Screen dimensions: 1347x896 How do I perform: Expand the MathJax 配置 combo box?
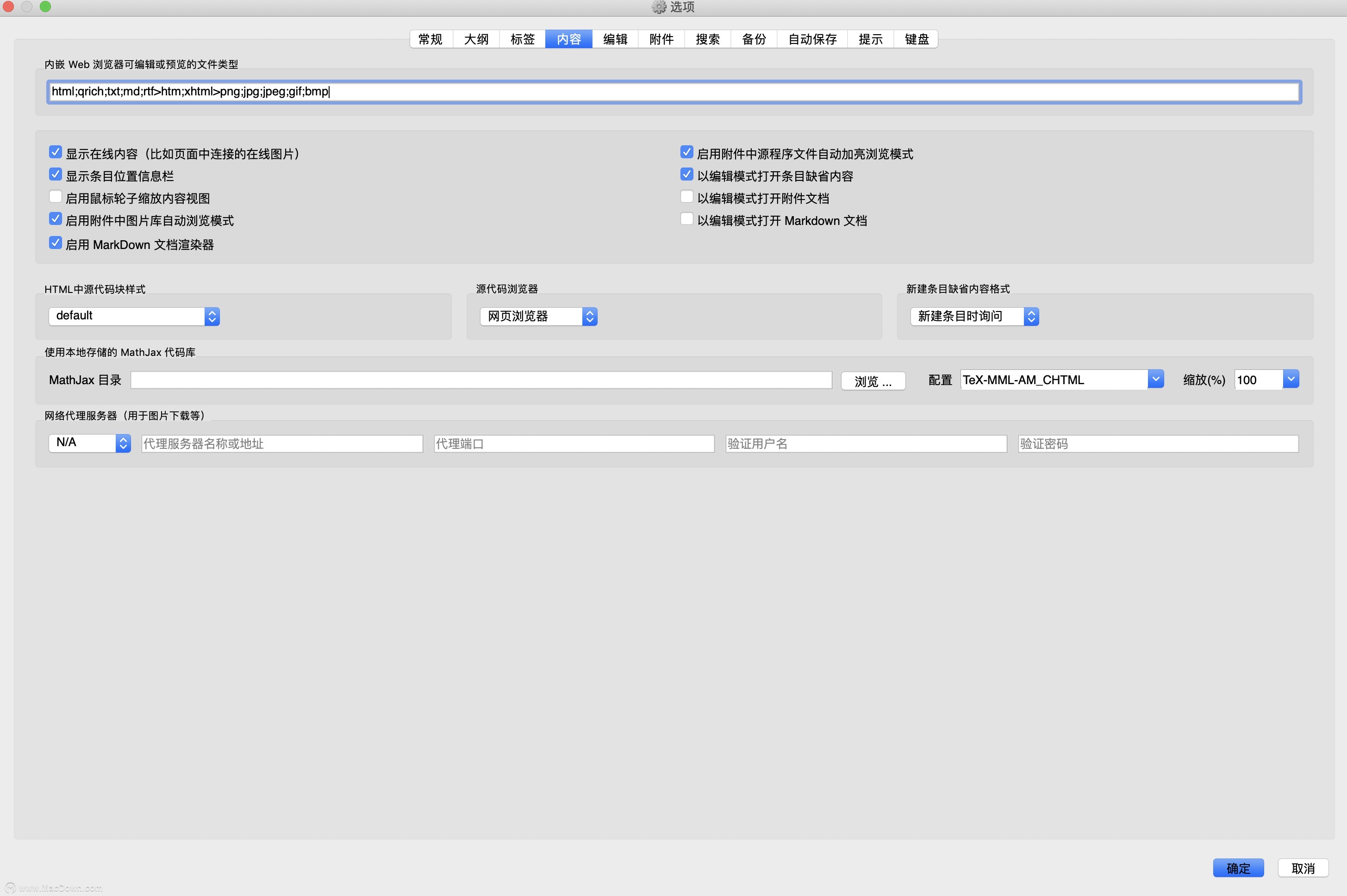click(x=1155, y=380)
